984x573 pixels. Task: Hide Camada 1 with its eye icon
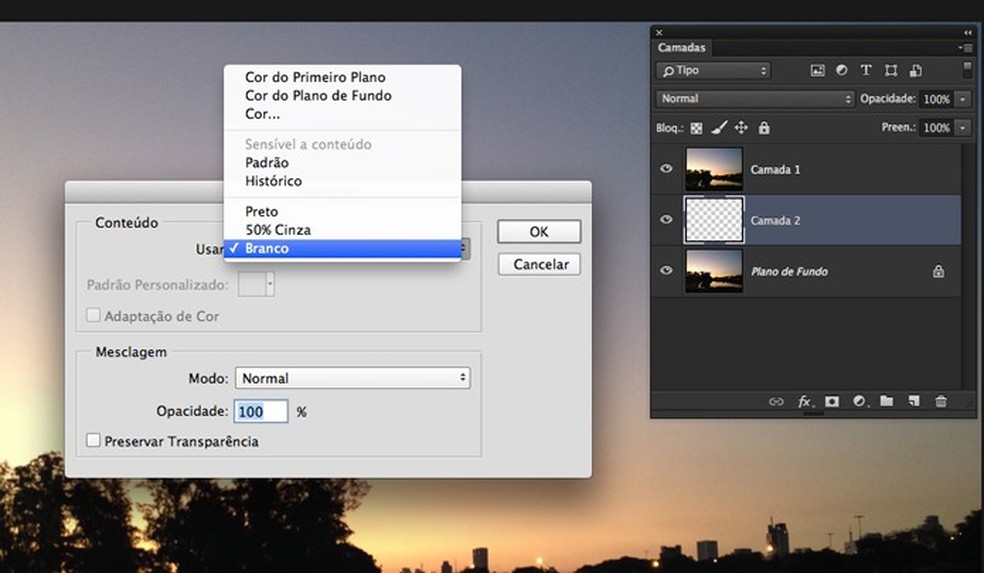coord(667,169)
